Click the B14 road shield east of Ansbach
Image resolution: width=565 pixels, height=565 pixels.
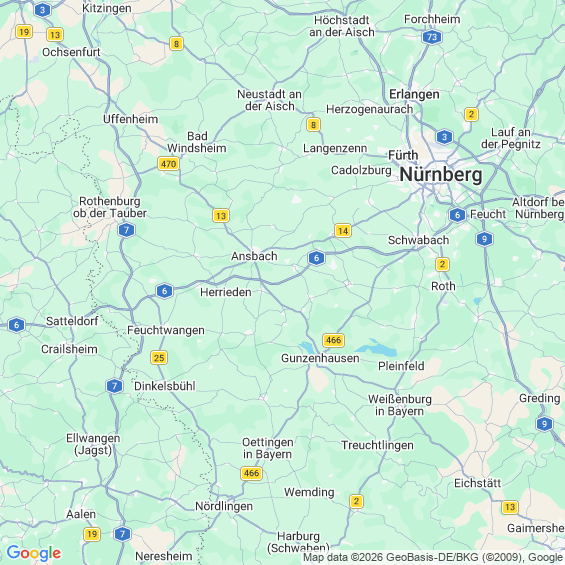click(x=343, y=231)
